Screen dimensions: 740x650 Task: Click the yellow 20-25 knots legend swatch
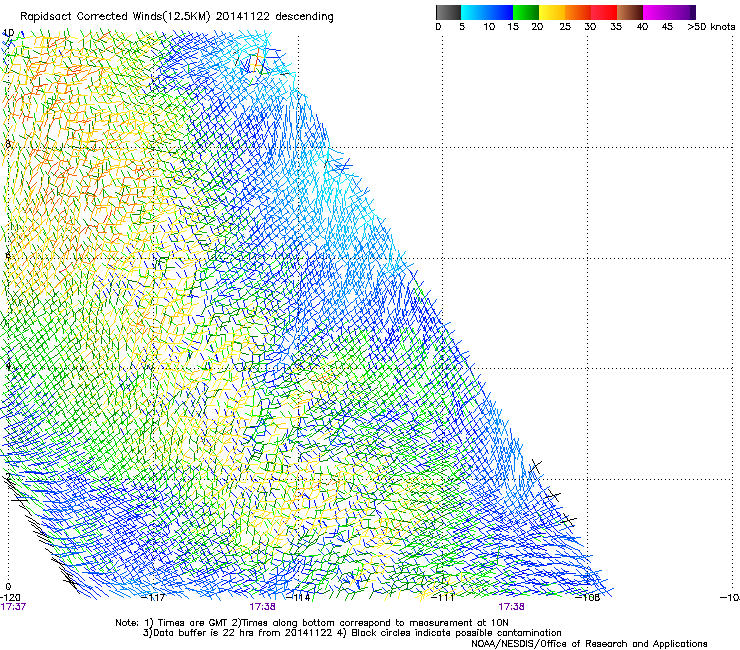(552, 12)
